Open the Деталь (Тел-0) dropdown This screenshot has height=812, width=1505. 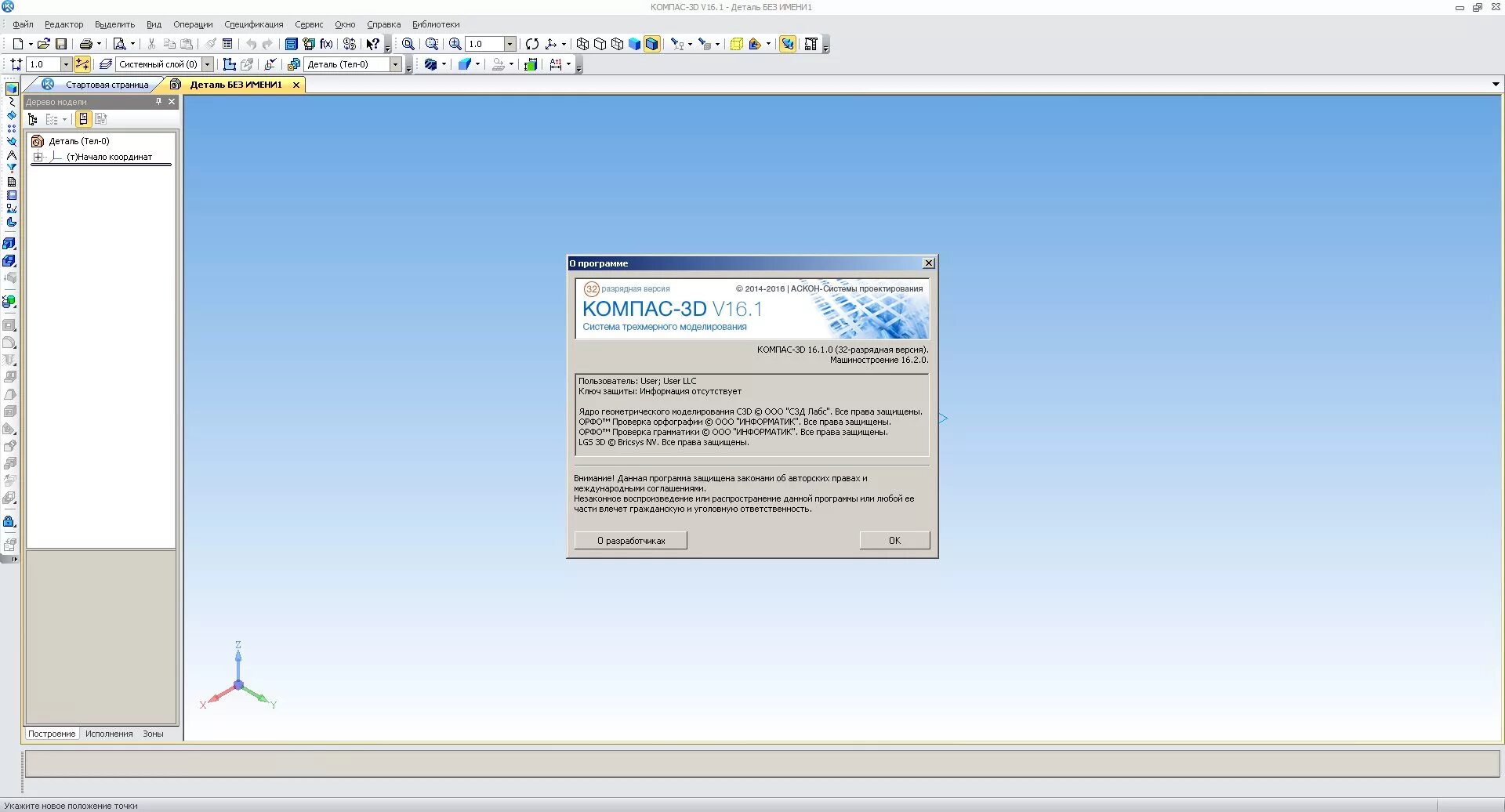tap(396, 64)
